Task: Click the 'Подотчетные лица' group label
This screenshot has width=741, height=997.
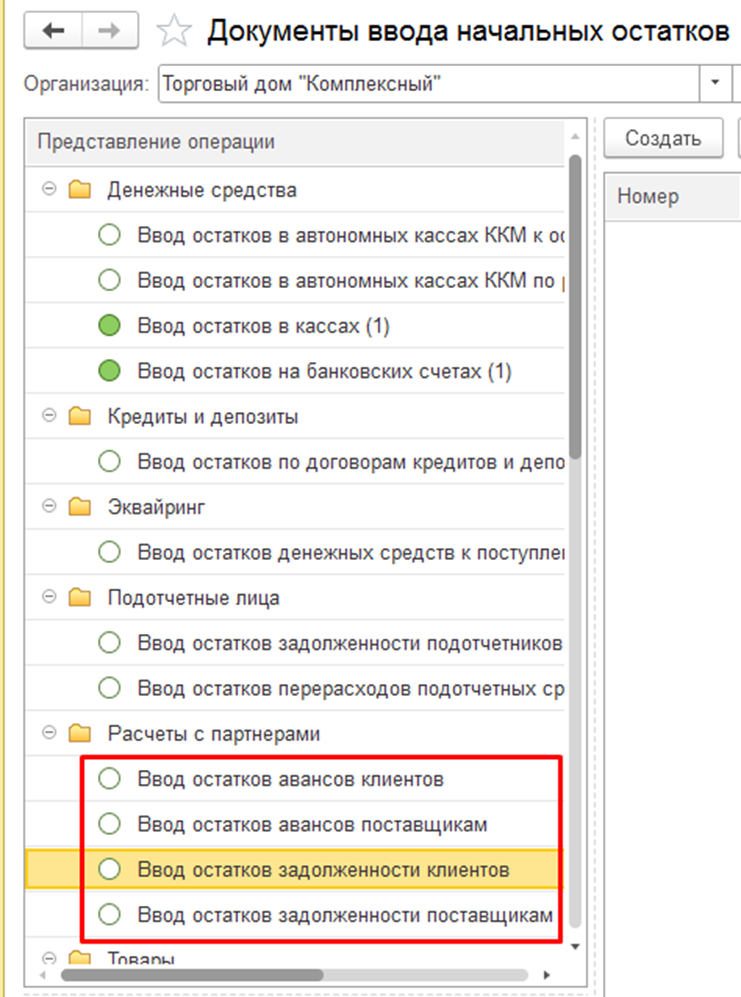Action: click(193, 598)
